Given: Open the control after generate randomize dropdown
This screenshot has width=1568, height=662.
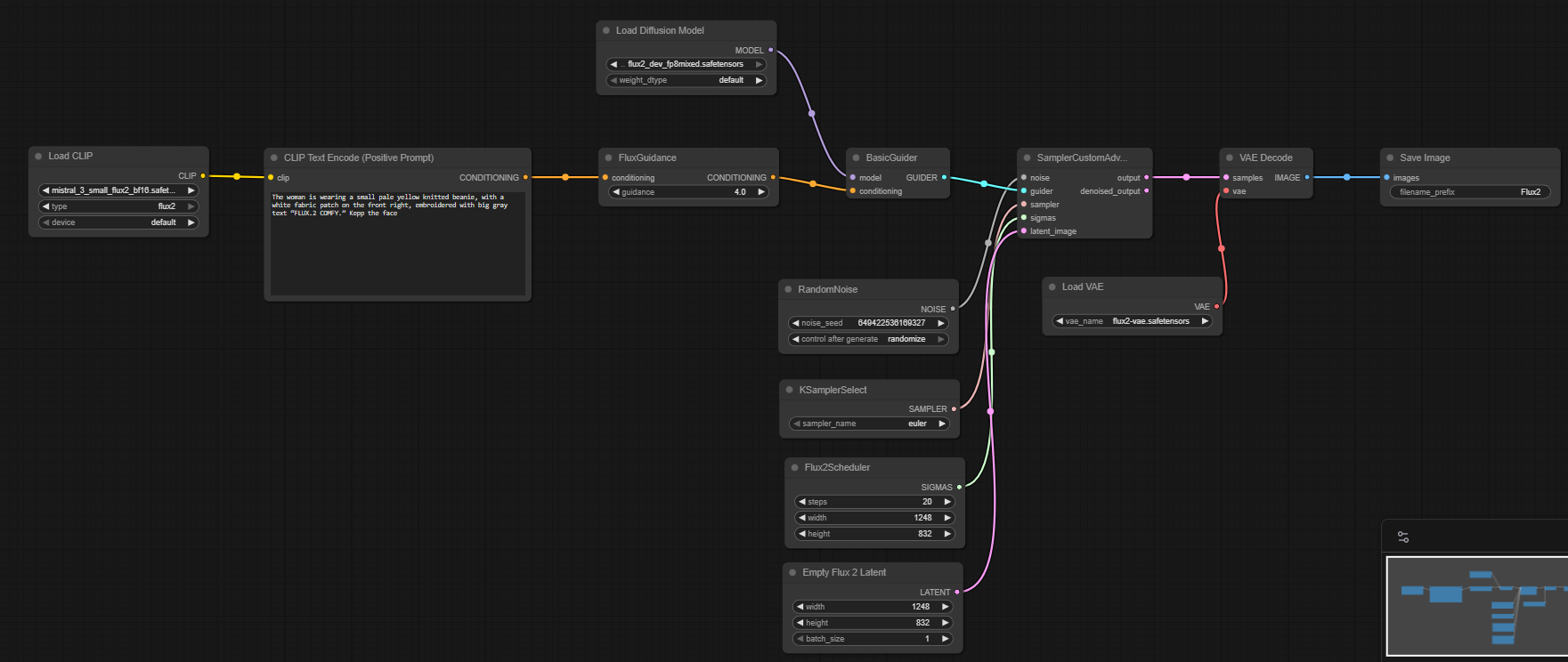Looking at the screenshot, I should [869, 339].
